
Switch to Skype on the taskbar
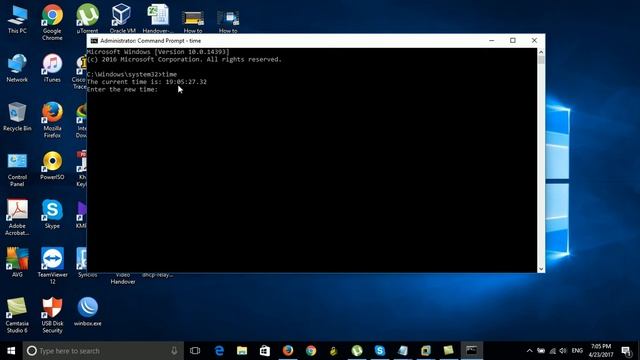[x=380, y=351]
